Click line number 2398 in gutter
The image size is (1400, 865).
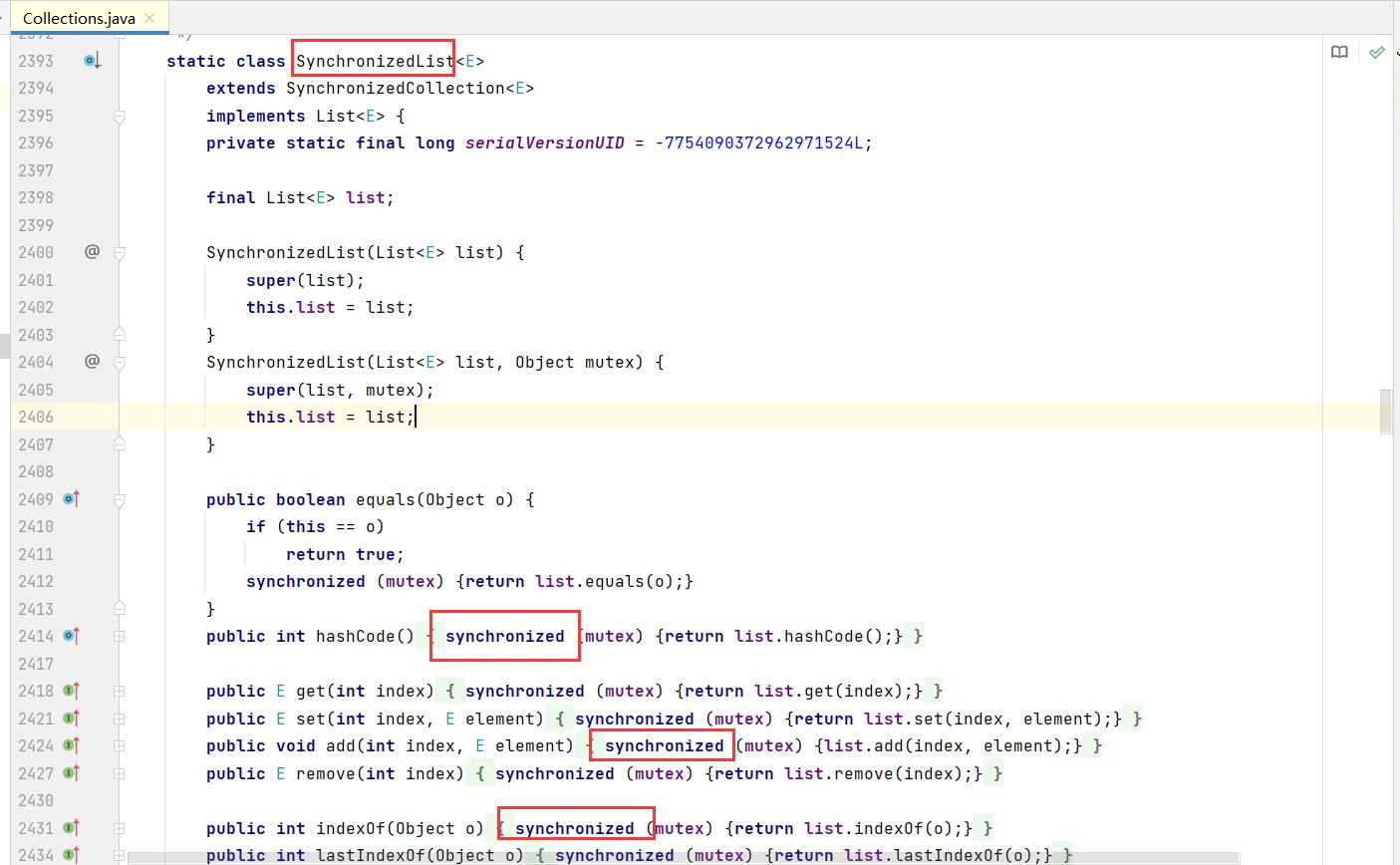(36, 197)
